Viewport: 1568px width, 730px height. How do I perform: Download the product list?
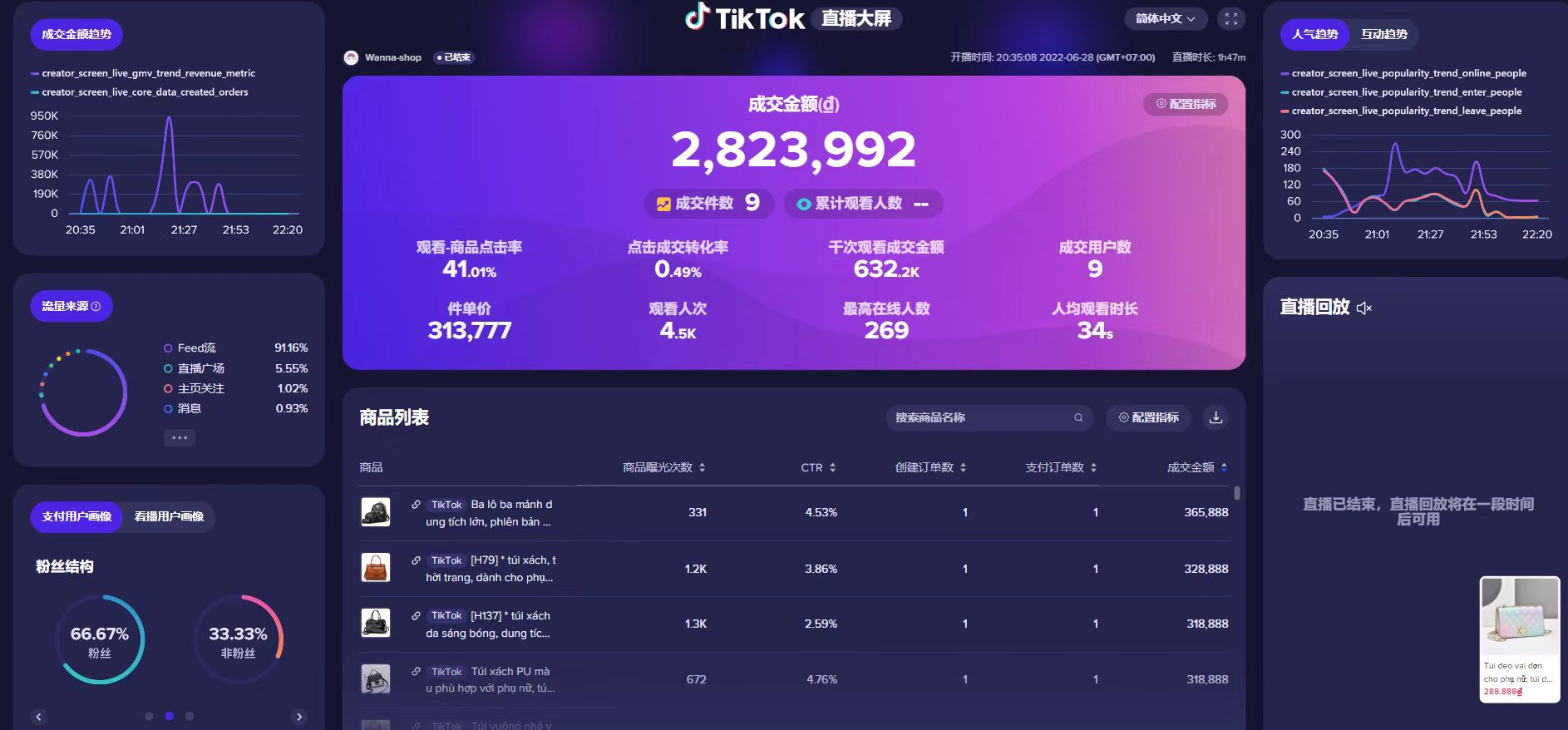tap(1215, 417)
